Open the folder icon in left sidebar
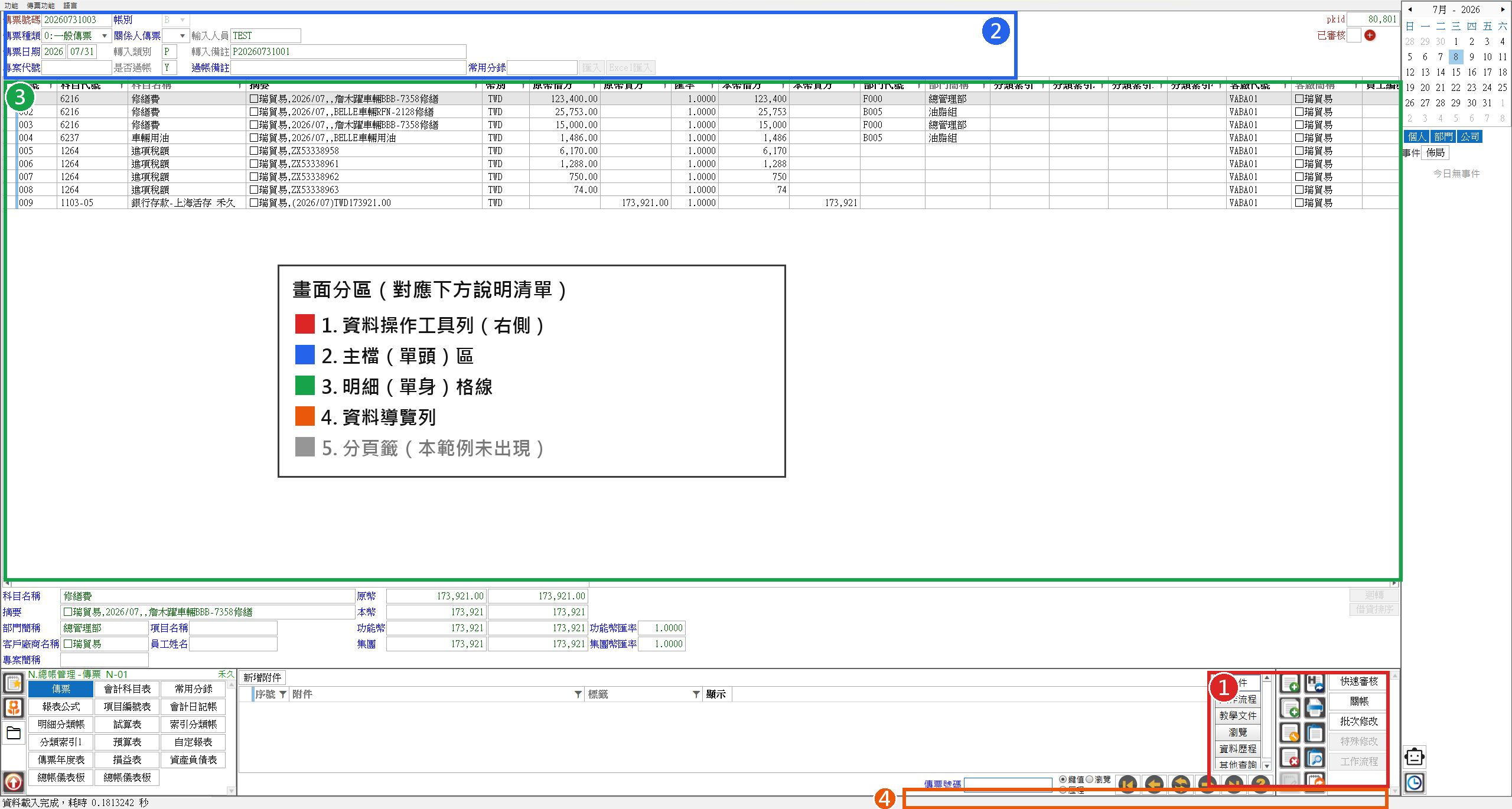Viewport: 1512px width, 809px height. tap(14, 733)
